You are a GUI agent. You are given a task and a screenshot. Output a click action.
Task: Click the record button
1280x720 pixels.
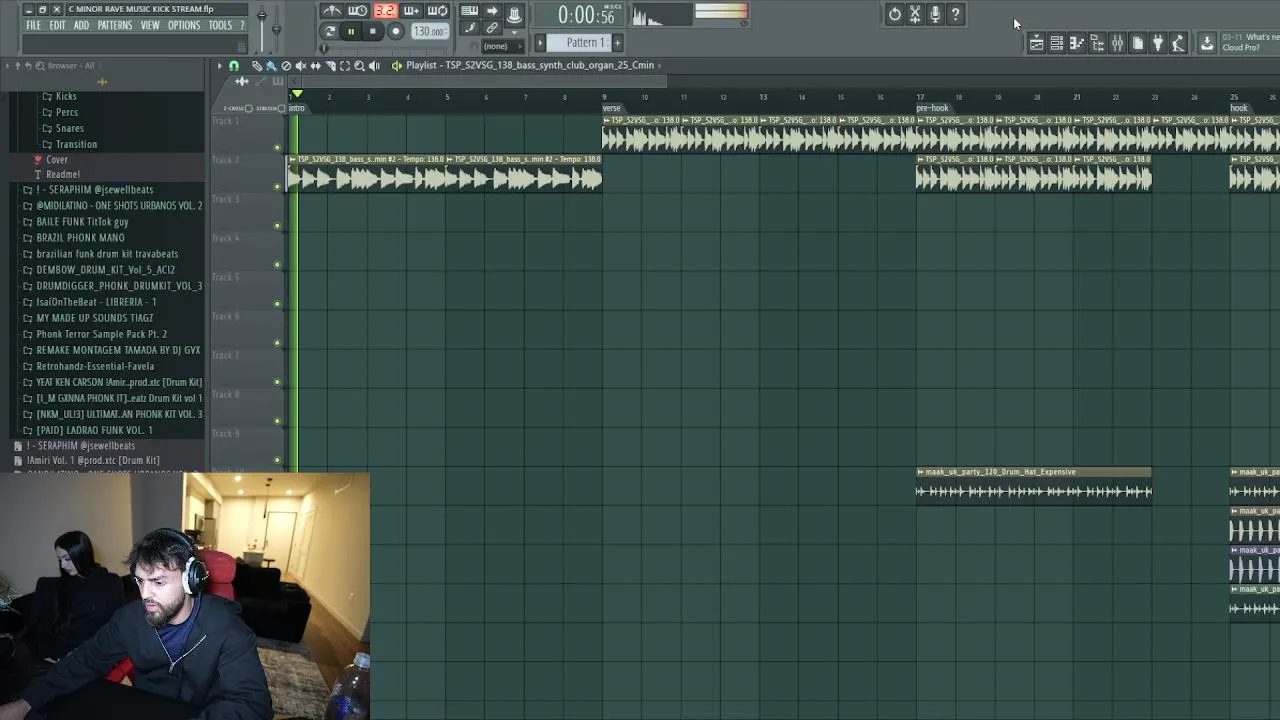(x=395, y=31)
